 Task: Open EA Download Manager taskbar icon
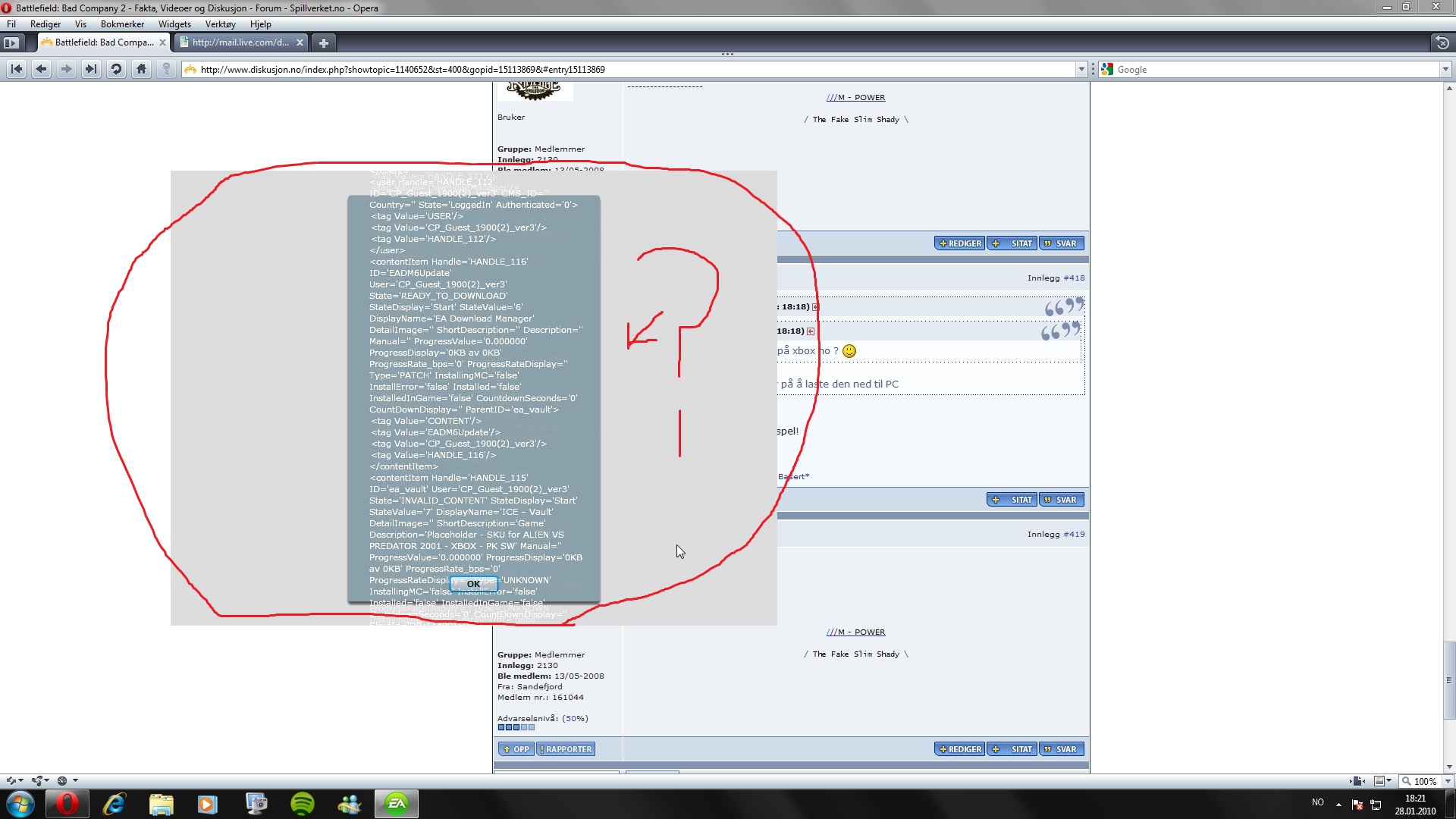tap(397, 804)
